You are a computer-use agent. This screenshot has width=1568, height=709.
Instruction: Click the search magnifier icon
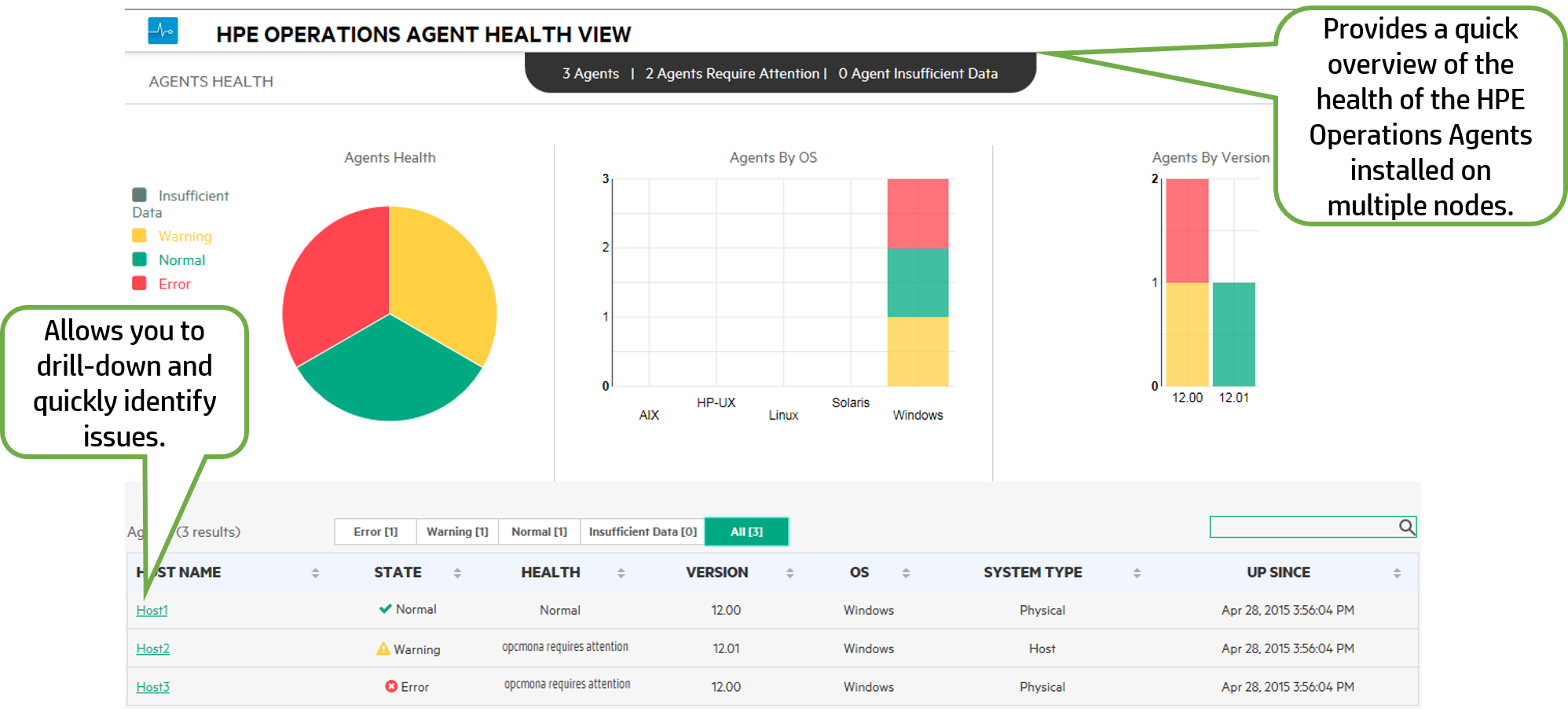pos(1405,527)
